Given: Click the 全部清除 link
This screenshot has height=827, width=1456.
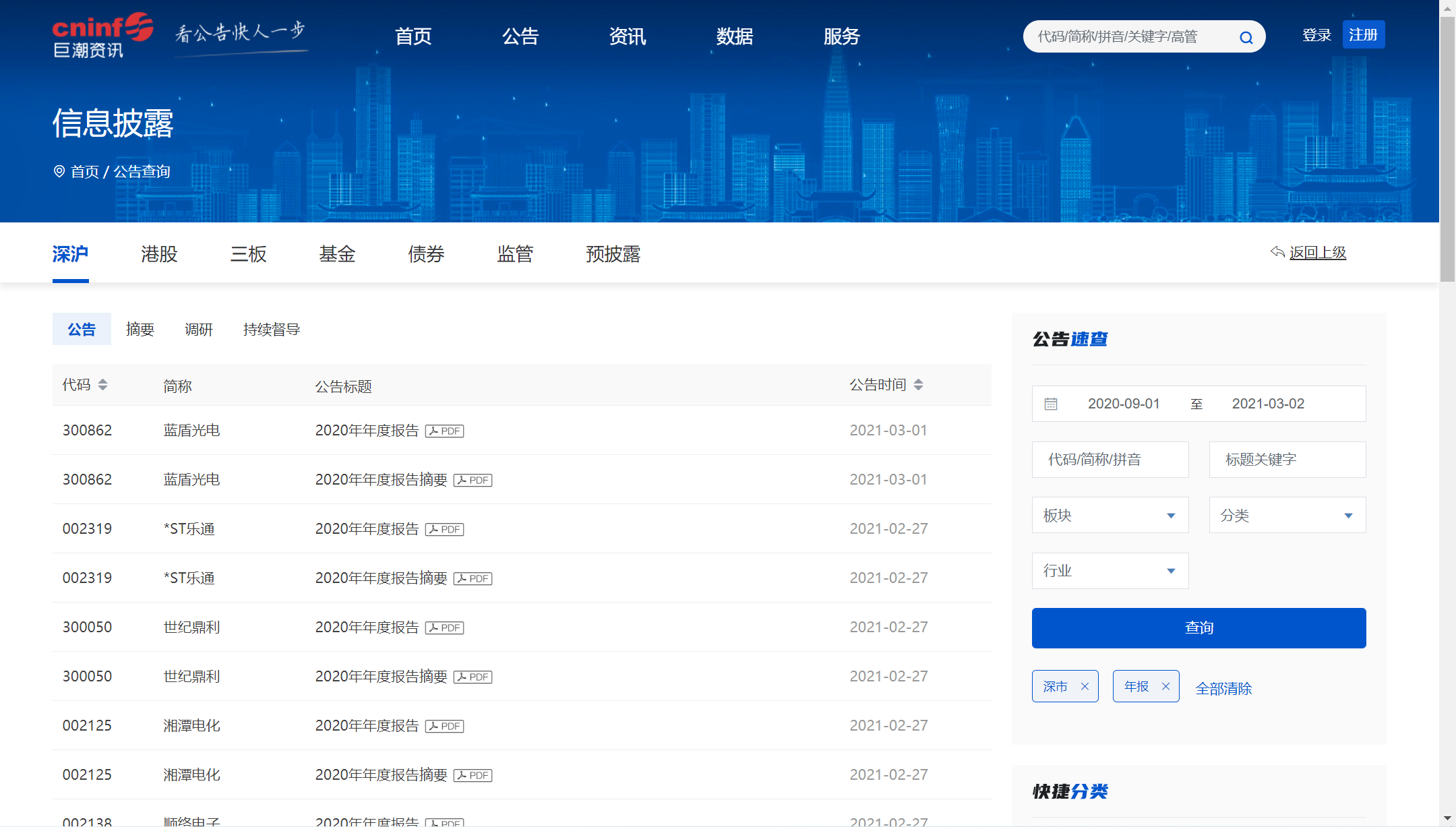Looking at the screenshot, I should (x=1223, y=688).
